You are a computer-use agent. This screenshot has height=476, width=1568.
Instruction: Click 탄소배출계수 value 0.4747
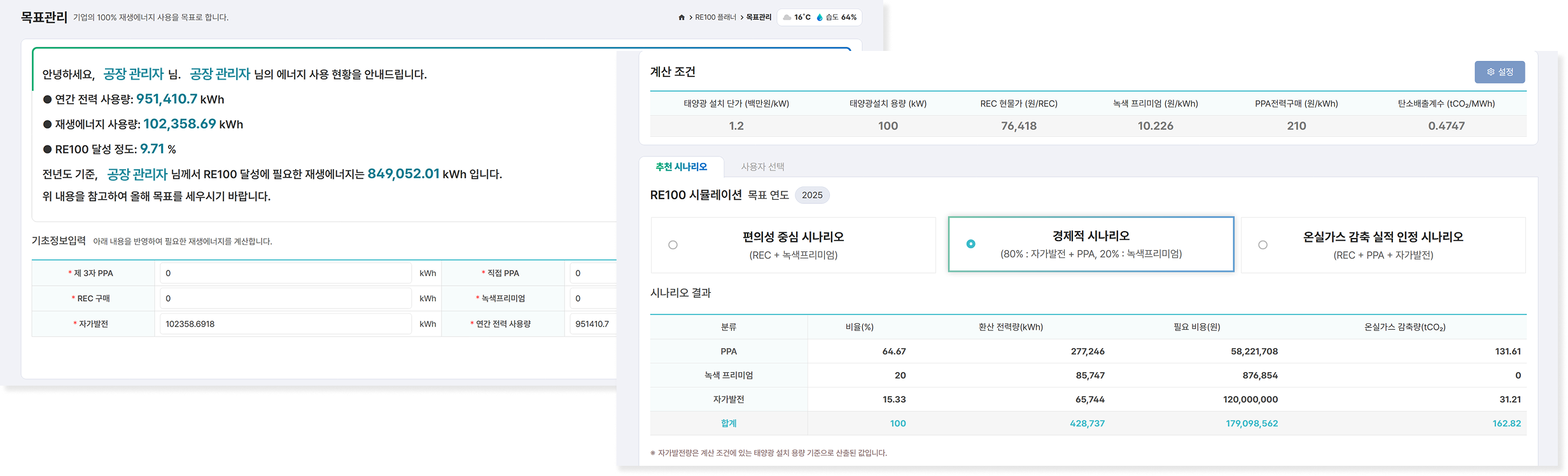click(1446, 126)
